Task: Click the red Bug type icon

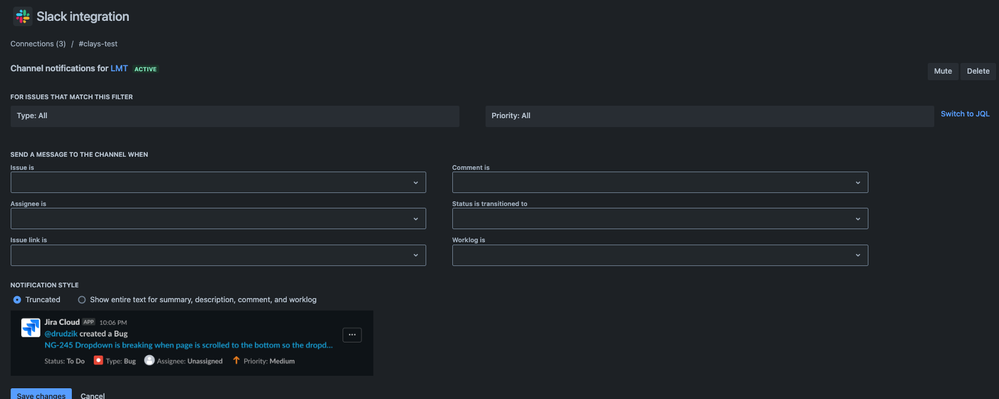Action: click(98, 361)
